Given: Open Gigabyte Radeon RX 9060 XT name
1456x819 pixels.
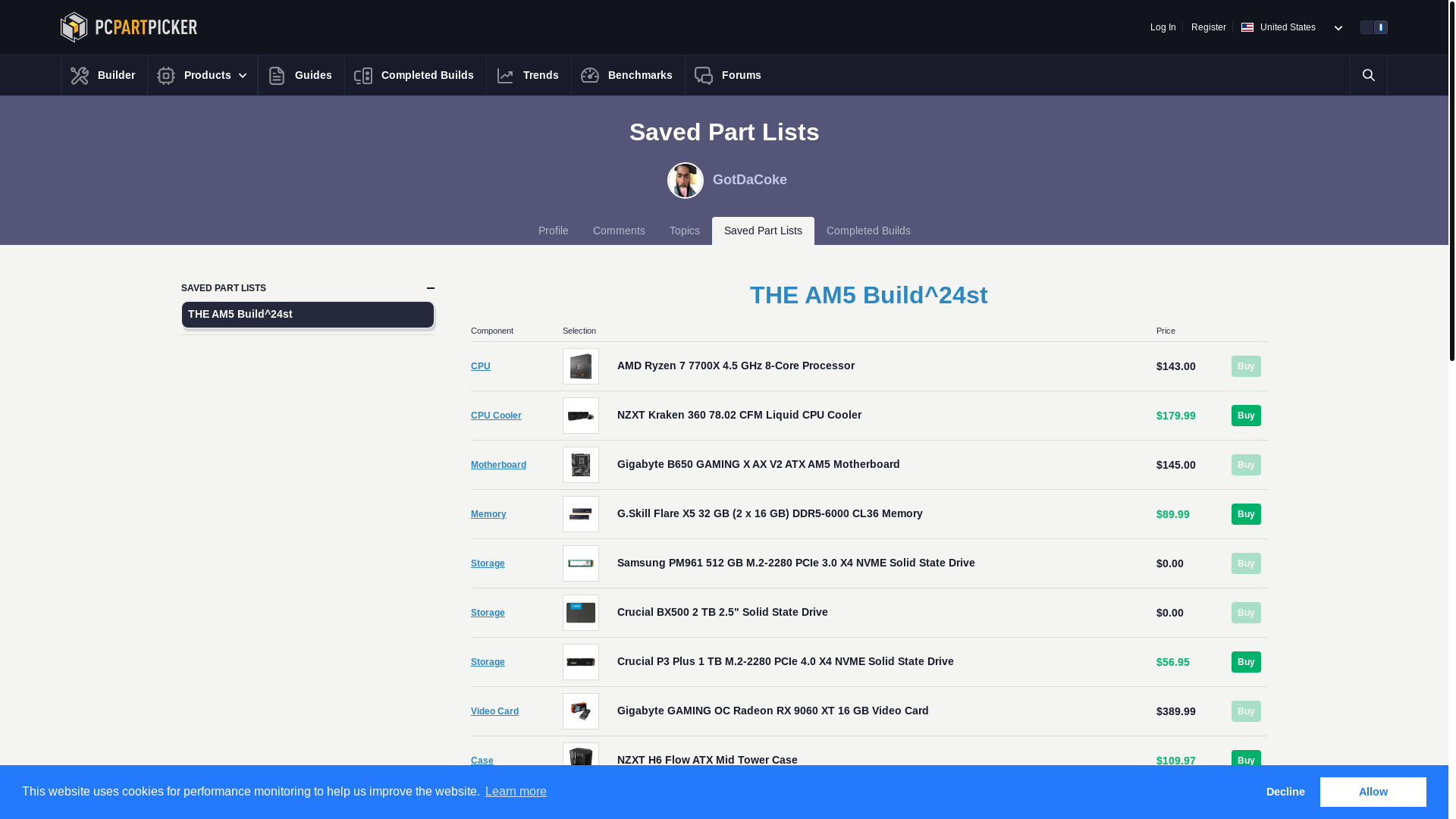Looking at the screenshot, I should click(773, 711).
